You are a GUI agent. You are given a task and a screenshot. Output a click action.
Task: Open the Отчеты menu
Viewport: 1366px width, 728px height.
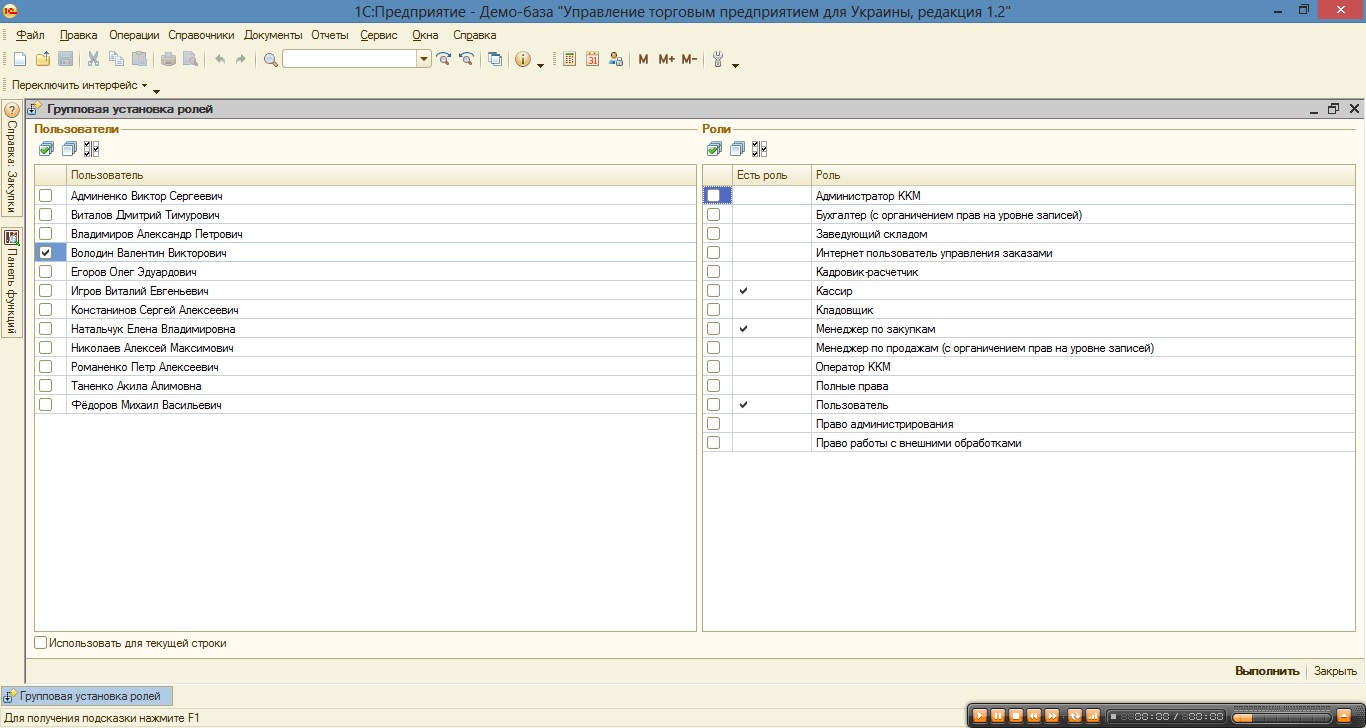tap(330, 35)
